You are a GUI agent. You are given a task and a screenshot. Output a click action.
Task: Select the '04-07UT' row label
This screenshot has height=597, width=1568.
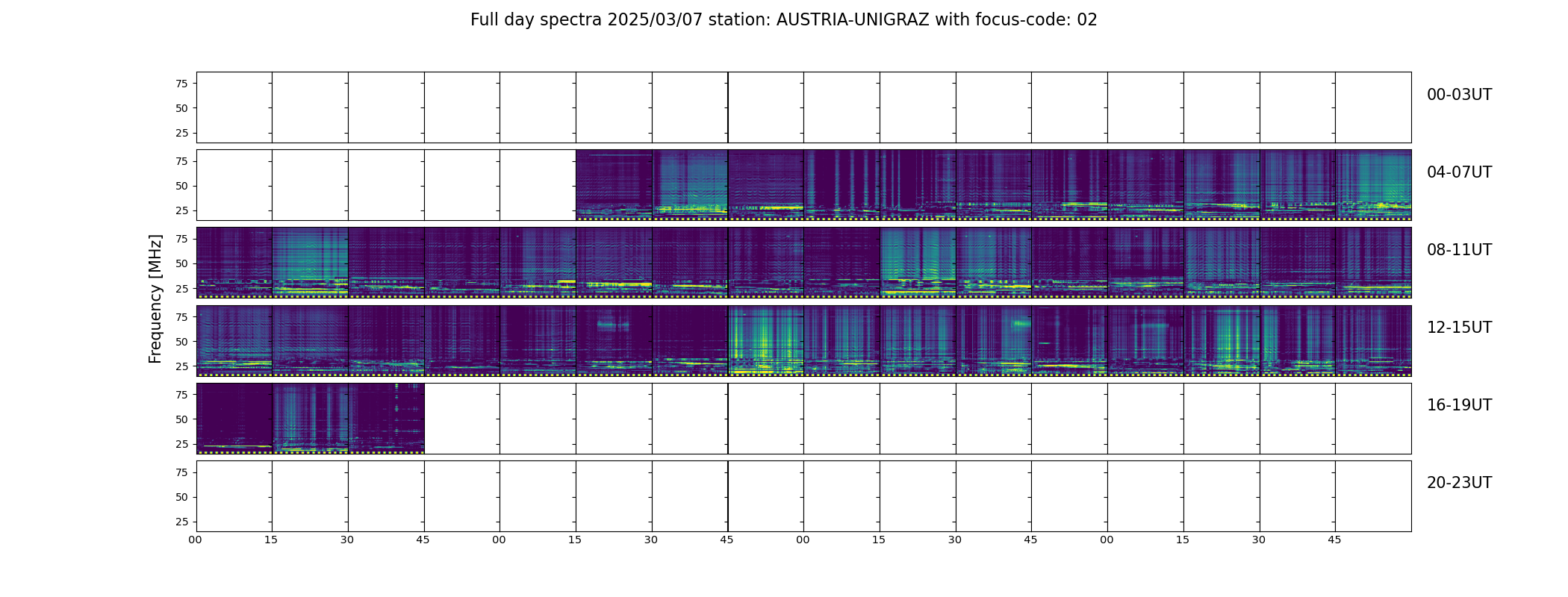coord(1459,172)
